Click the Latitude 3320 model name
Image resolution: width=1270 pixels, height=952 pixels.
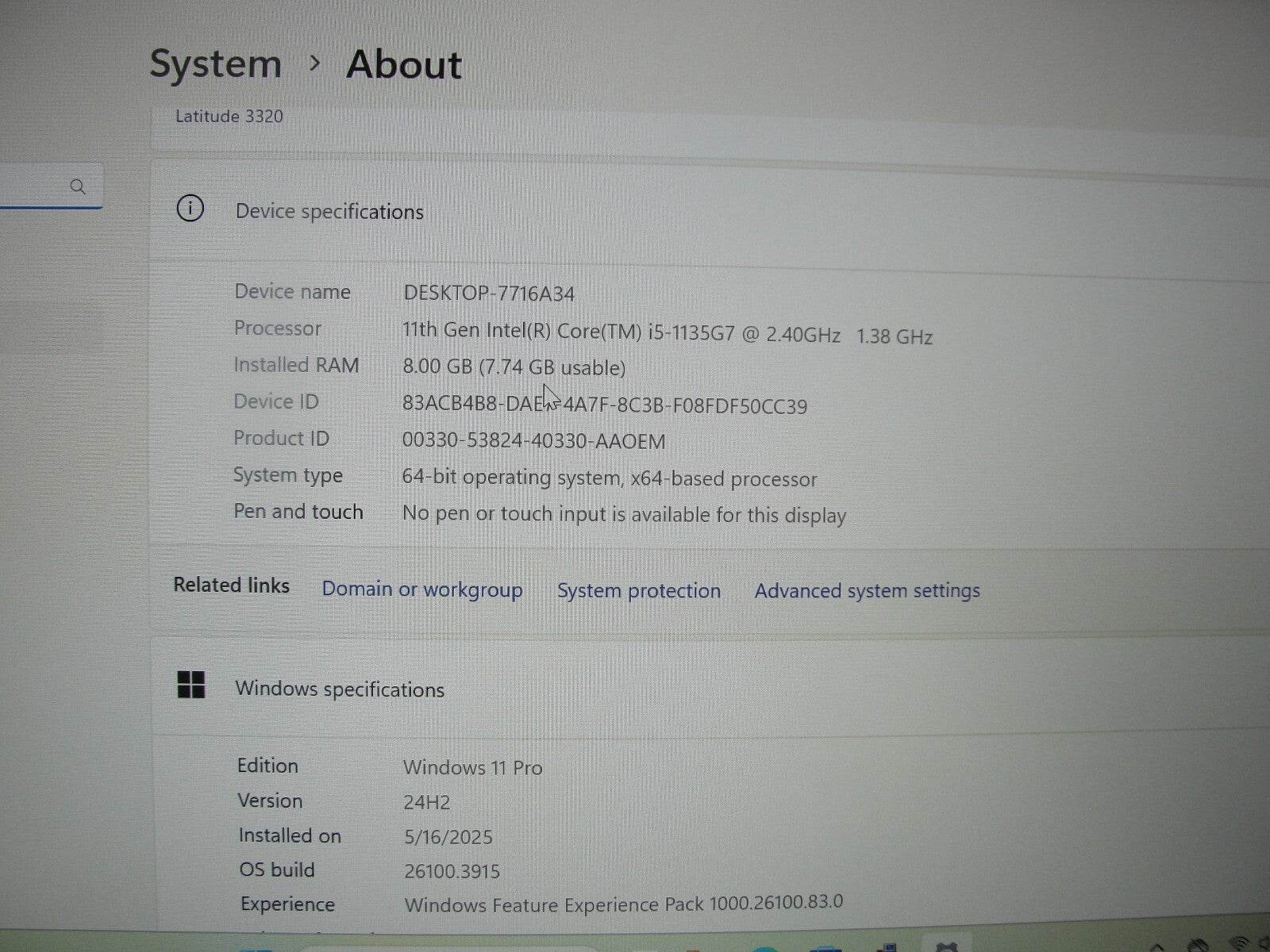point(229,116)
